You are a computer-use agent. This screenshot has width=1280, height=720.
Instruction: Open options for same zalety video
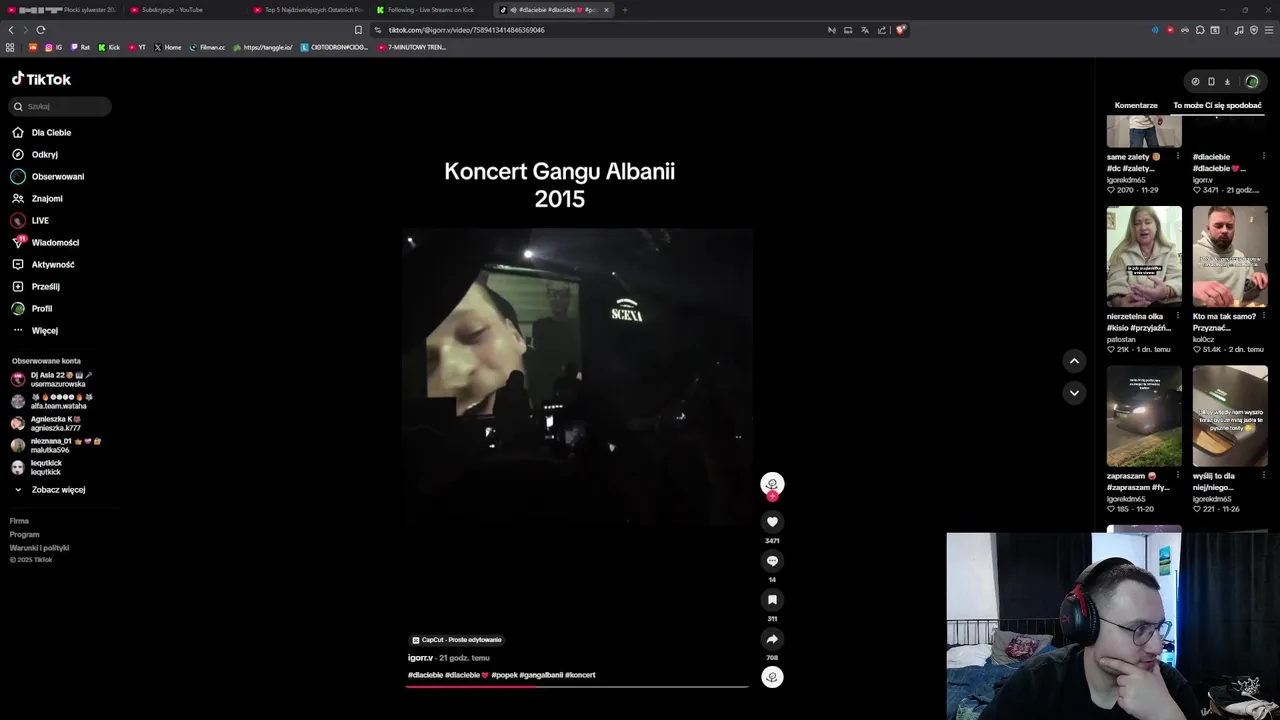pyautogui.click(x=1177, y=157)
